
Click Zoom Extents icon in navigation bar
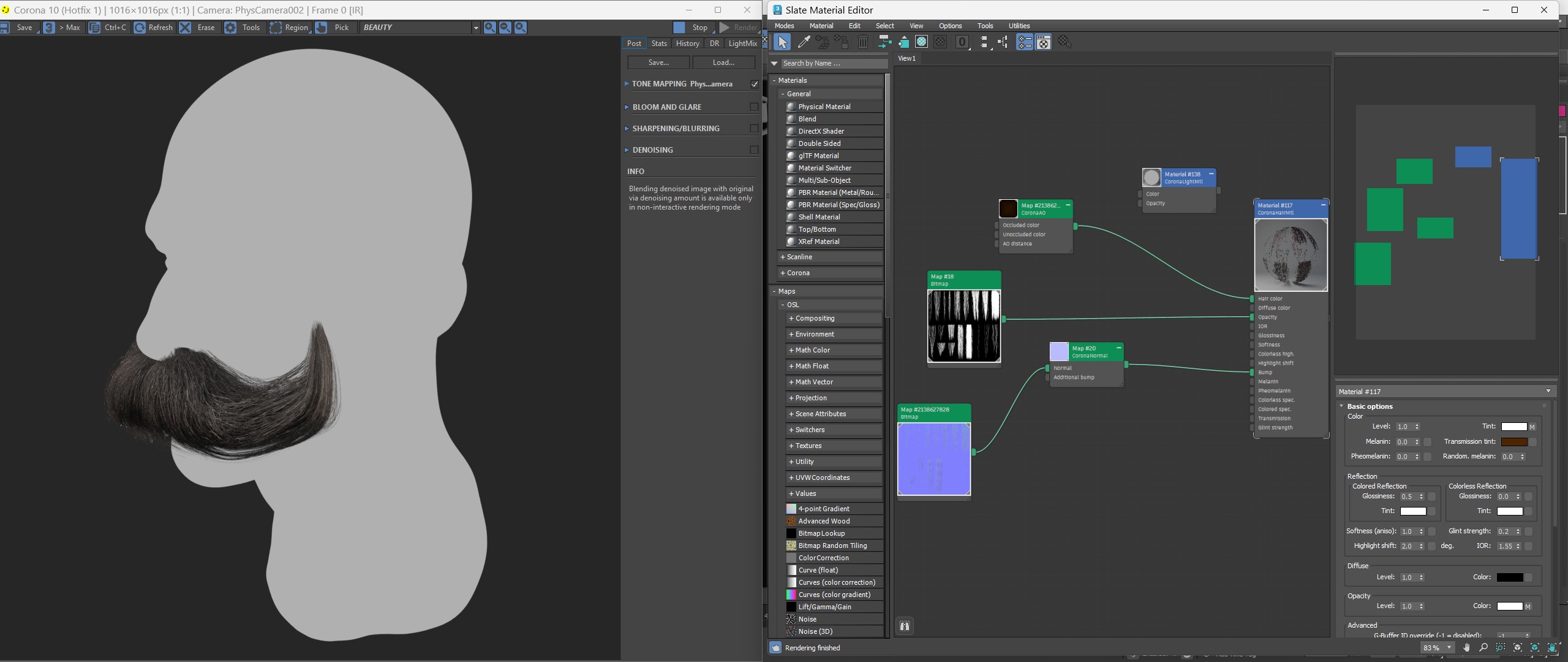click(1518, 647)
